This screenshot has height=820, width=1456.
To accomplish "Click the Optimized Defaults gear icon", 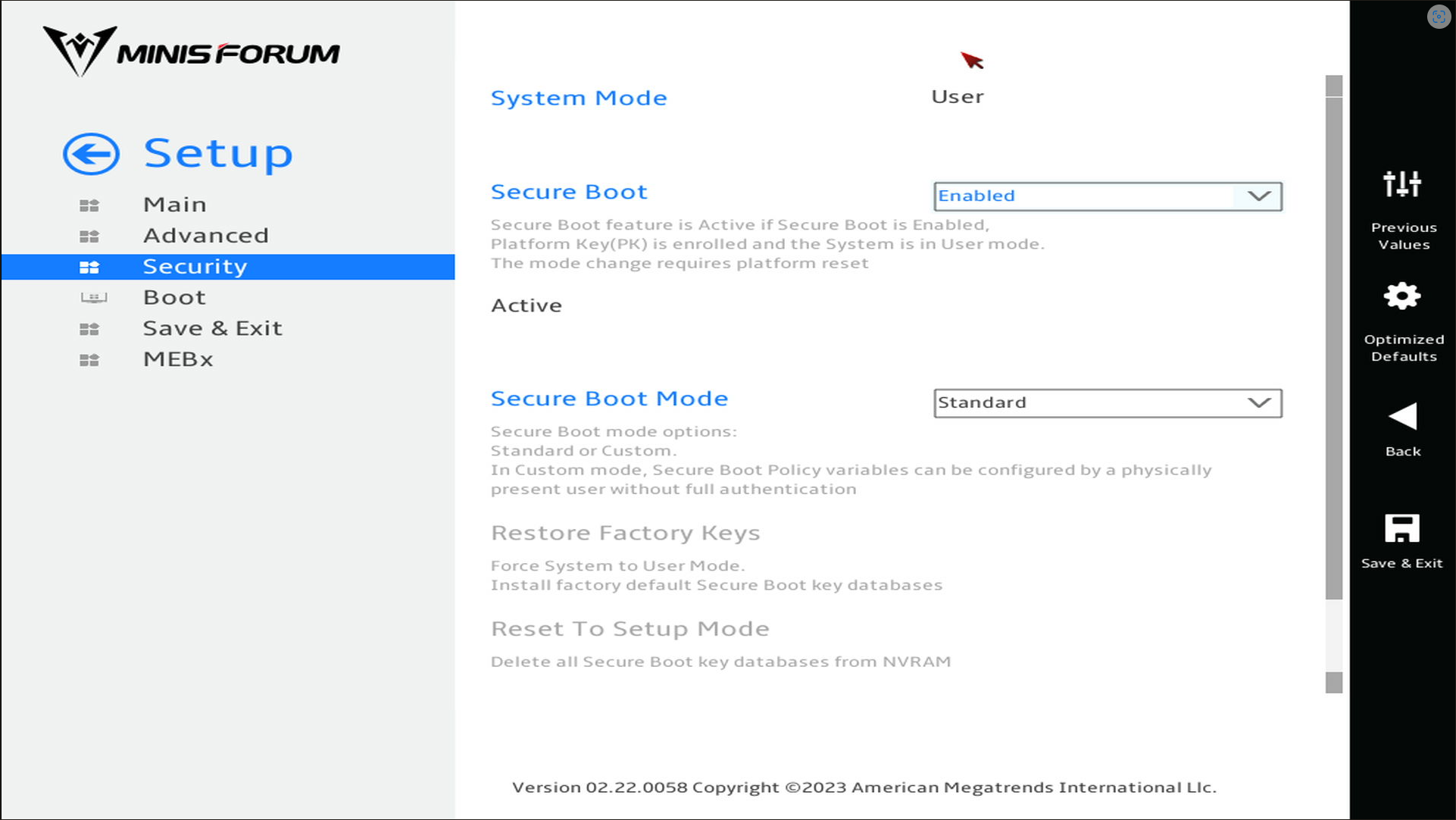I will tap(1402, 296).
